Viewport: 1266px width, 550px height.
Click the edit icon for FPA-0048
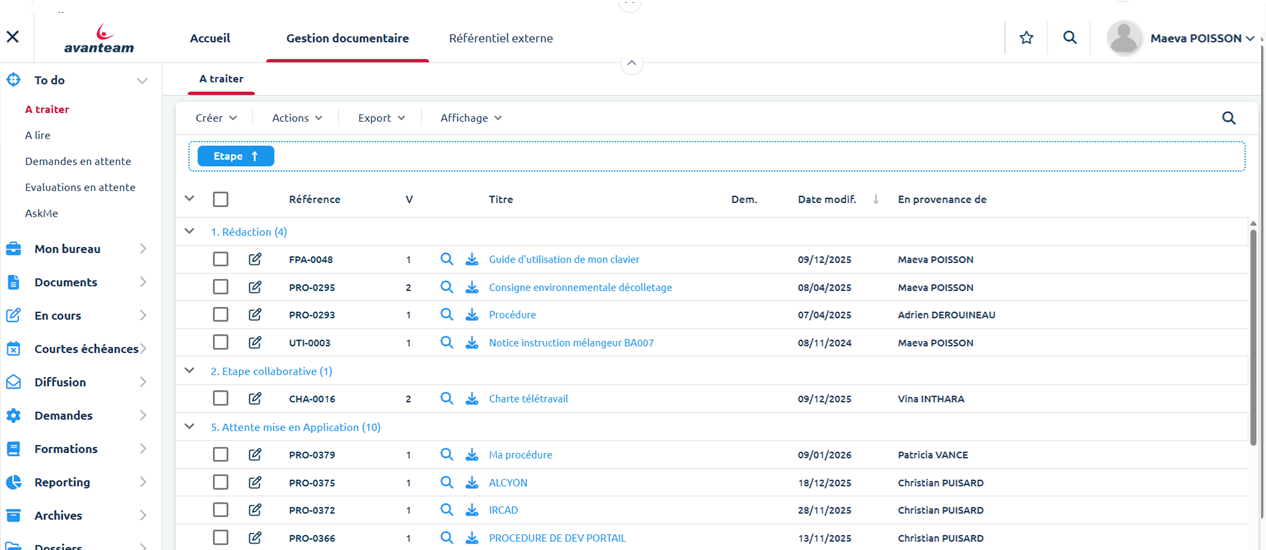[255, 260]
